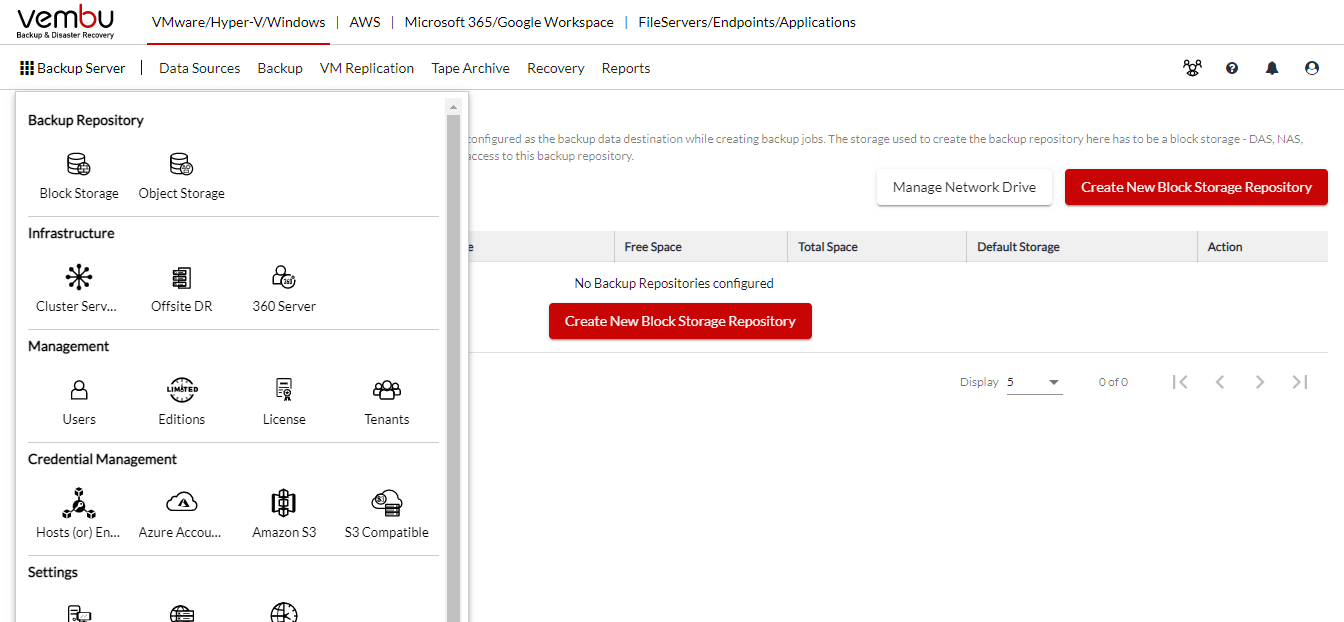
Task: Switch to Microsoft 365/Google Workspace tab
Action: tap(509, 22)
